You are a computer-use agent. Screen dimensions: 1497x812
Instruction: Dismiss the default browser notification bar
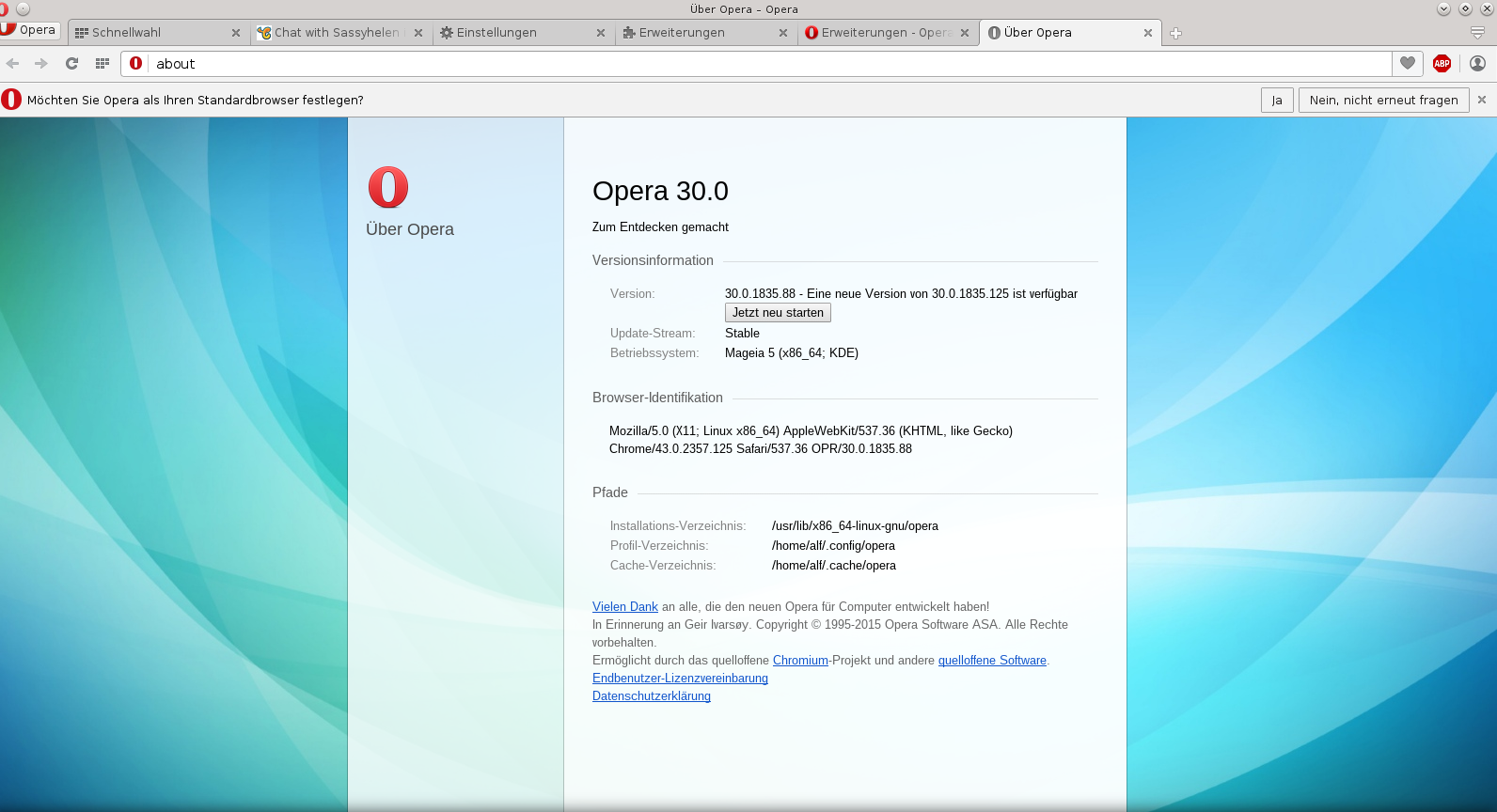tap(1482, 100)
